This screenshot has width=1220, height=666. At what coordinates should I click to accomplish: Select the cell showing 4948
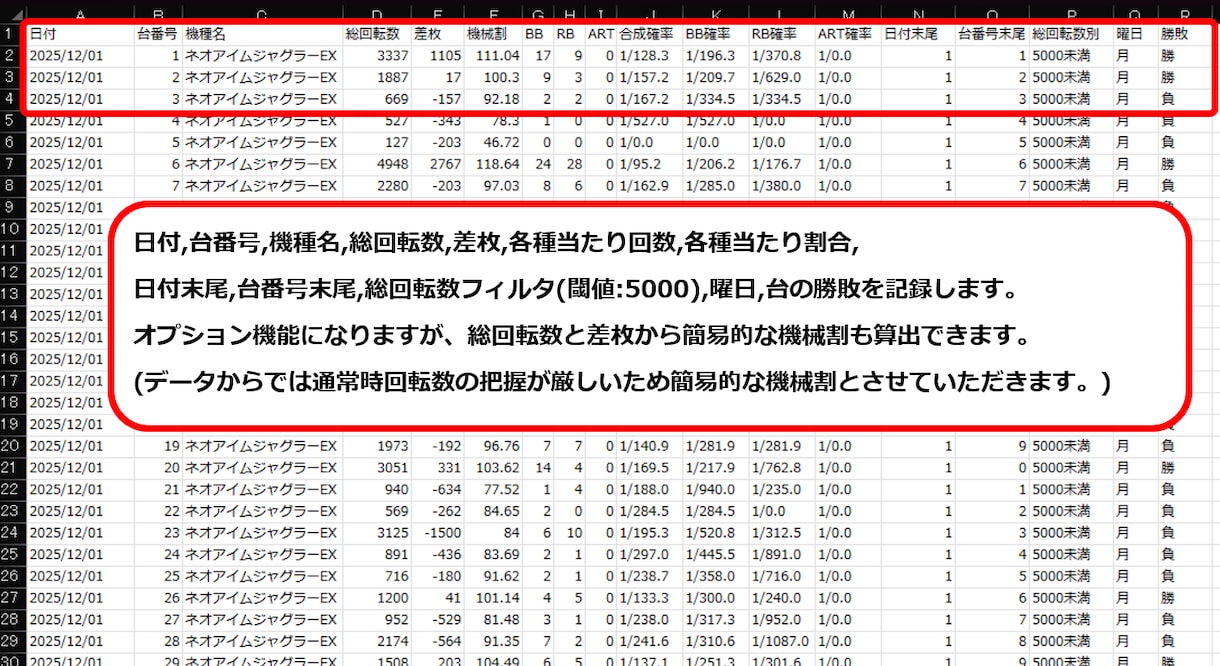click(x=376, y=164)
